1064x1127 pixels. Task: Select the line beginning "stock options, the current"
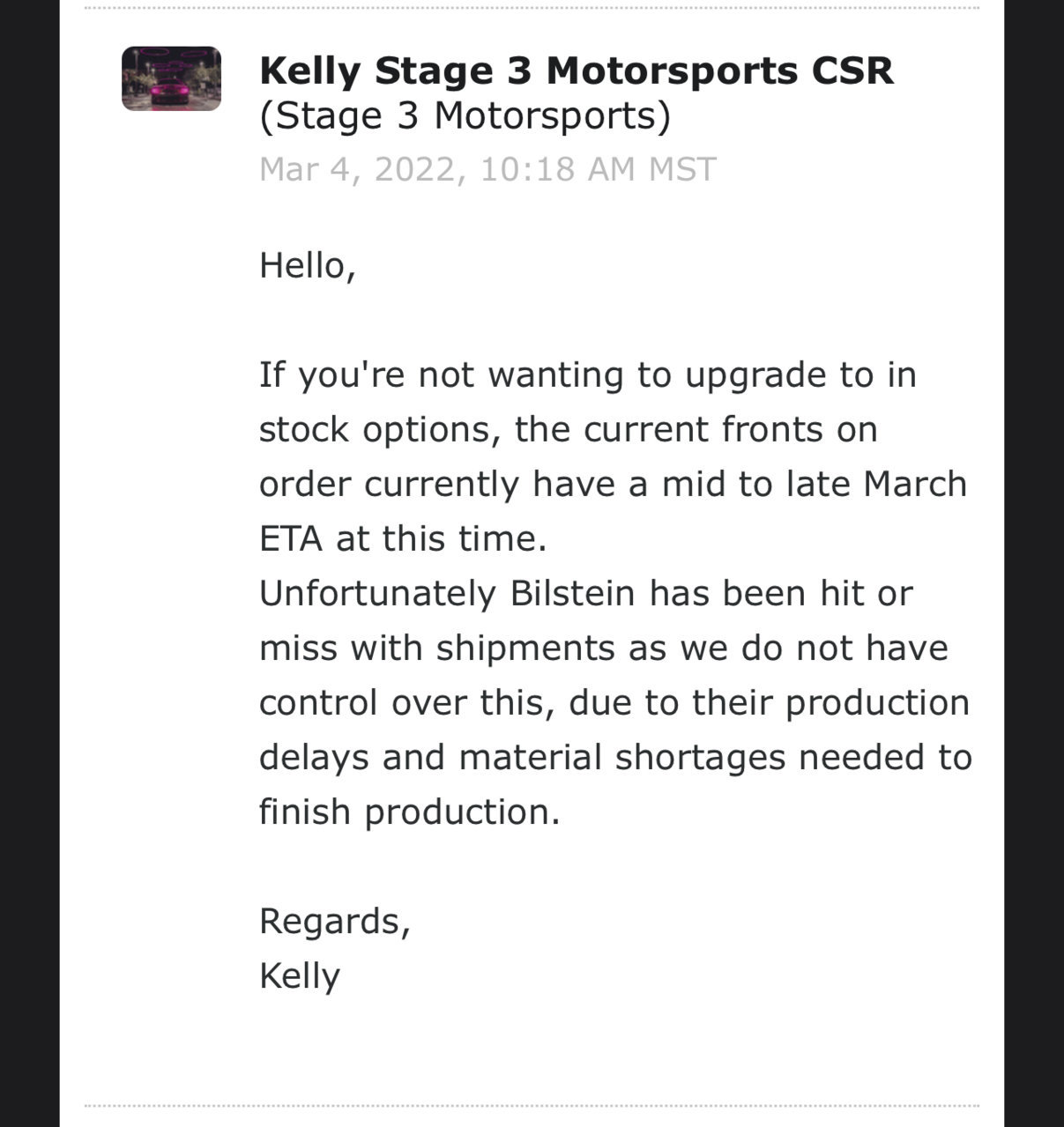pyautogui.click(x=569, y=430)
